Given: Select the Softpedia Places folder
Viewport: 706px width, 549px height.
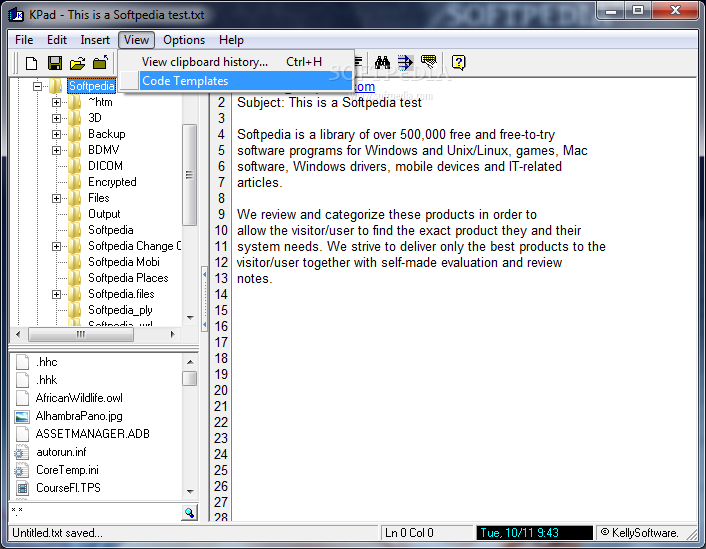Looking at the screenshot, I should click(x=128, y=278).
